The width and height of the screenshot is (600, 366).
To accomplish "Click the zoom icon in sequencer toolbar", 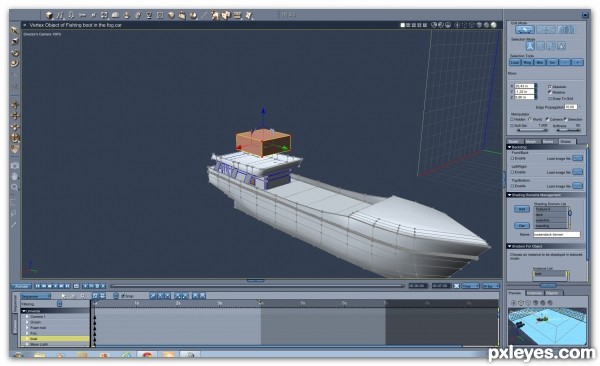I will (83, 296).
